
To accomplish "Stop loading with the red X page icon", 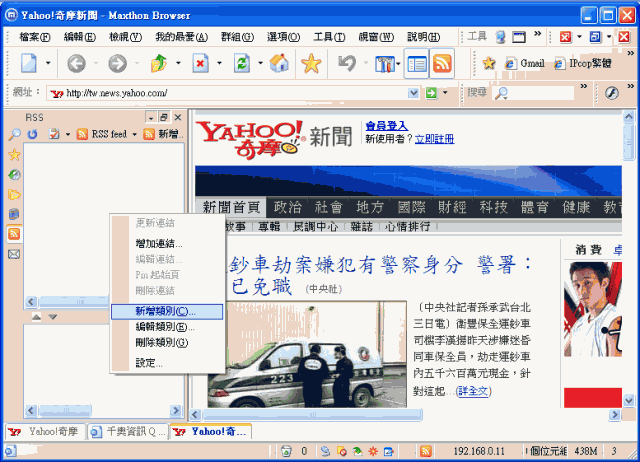I will coord(200,64).
